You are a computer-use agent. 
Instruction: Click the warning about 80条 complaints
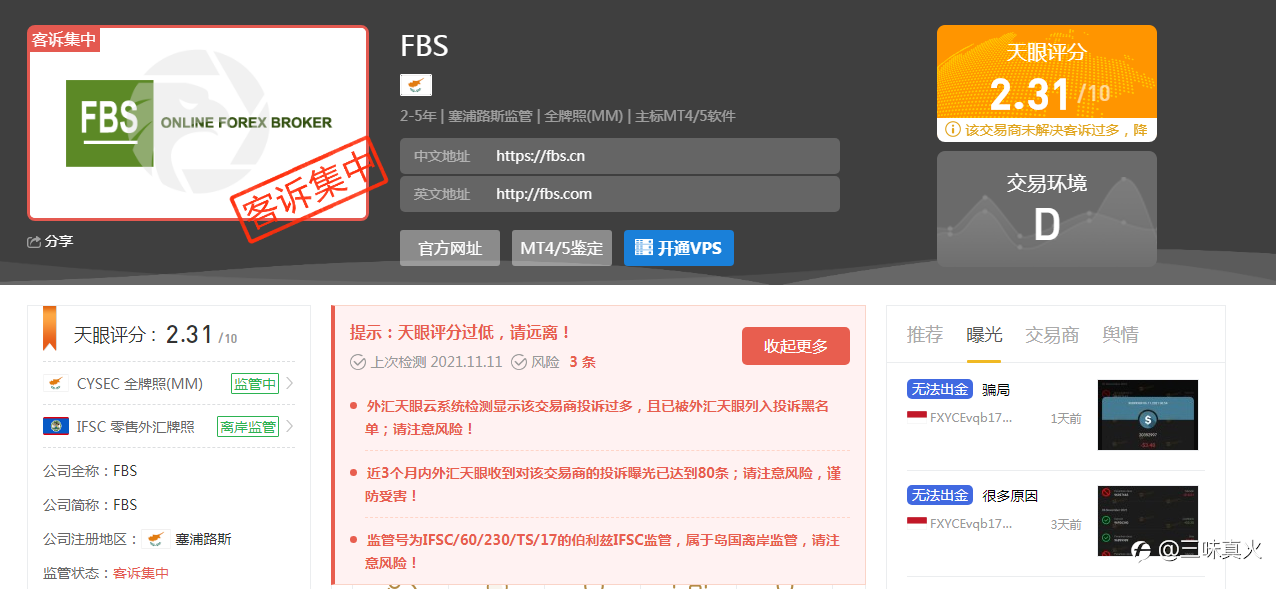pyautogui.click(x=604, y=485)
